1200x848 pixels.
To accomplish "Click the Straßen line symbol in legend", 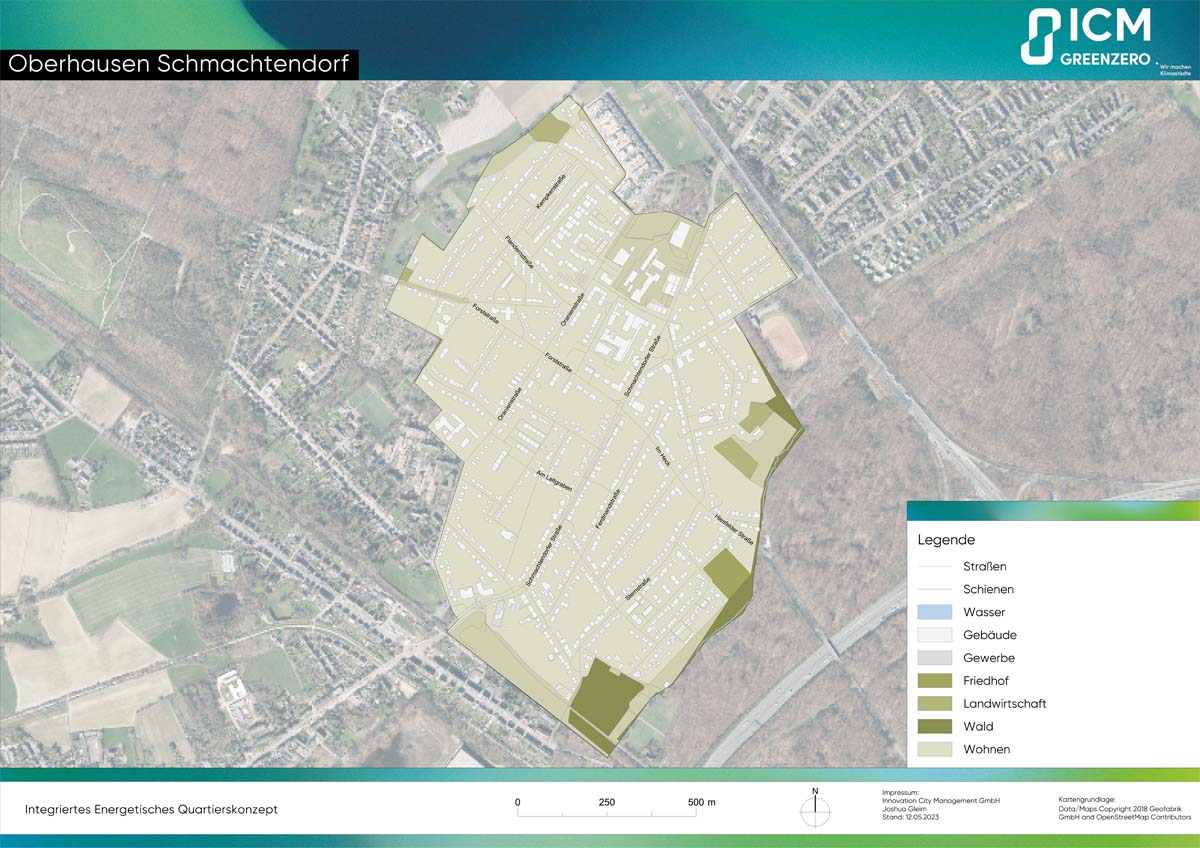I will point(934,566).
